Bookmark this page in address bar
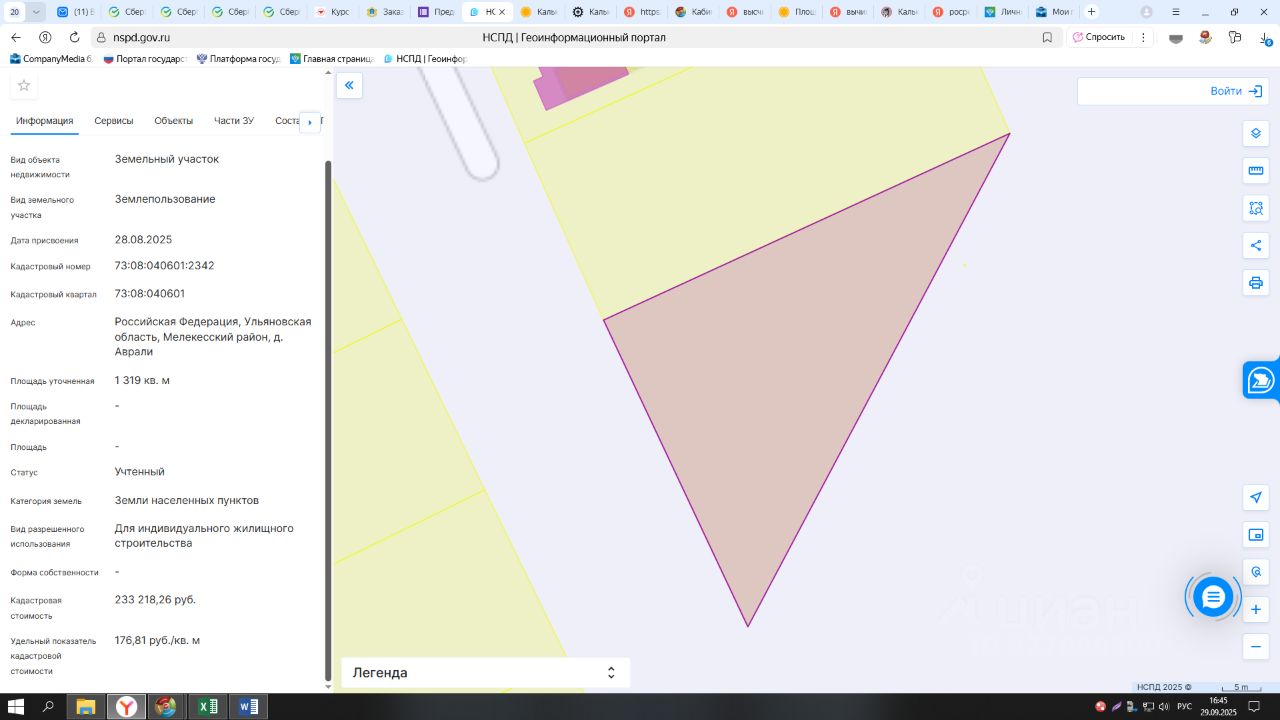Screen dimensions: 1280x720 point(1047,37)
